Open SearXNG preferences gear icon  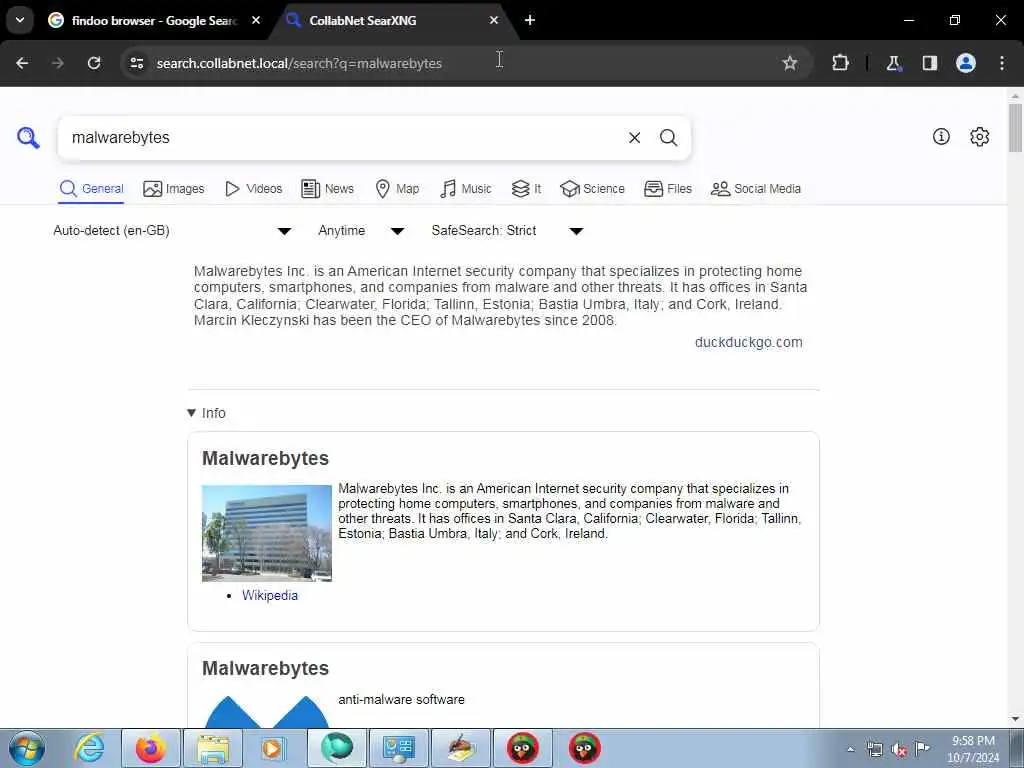pos(980,136)
